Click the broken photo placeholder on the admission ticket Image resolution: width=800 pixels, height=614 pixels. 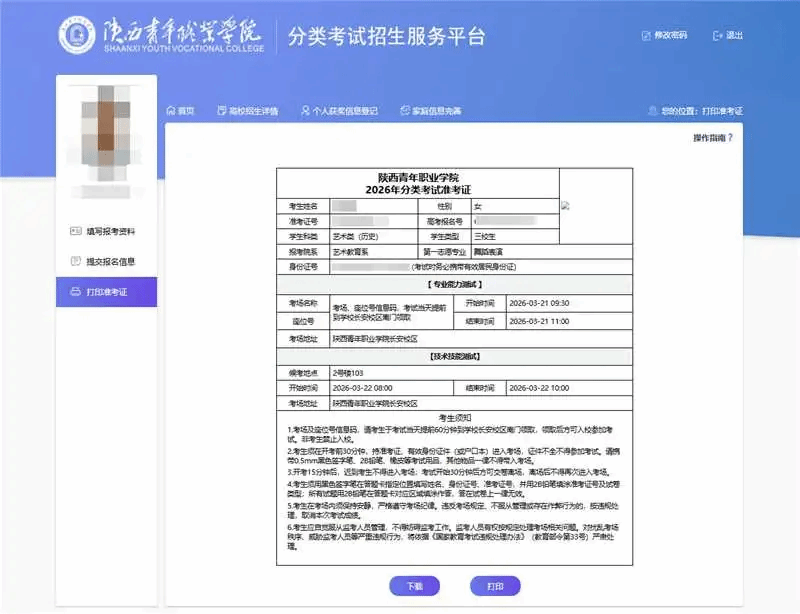[x=565, y=206]
